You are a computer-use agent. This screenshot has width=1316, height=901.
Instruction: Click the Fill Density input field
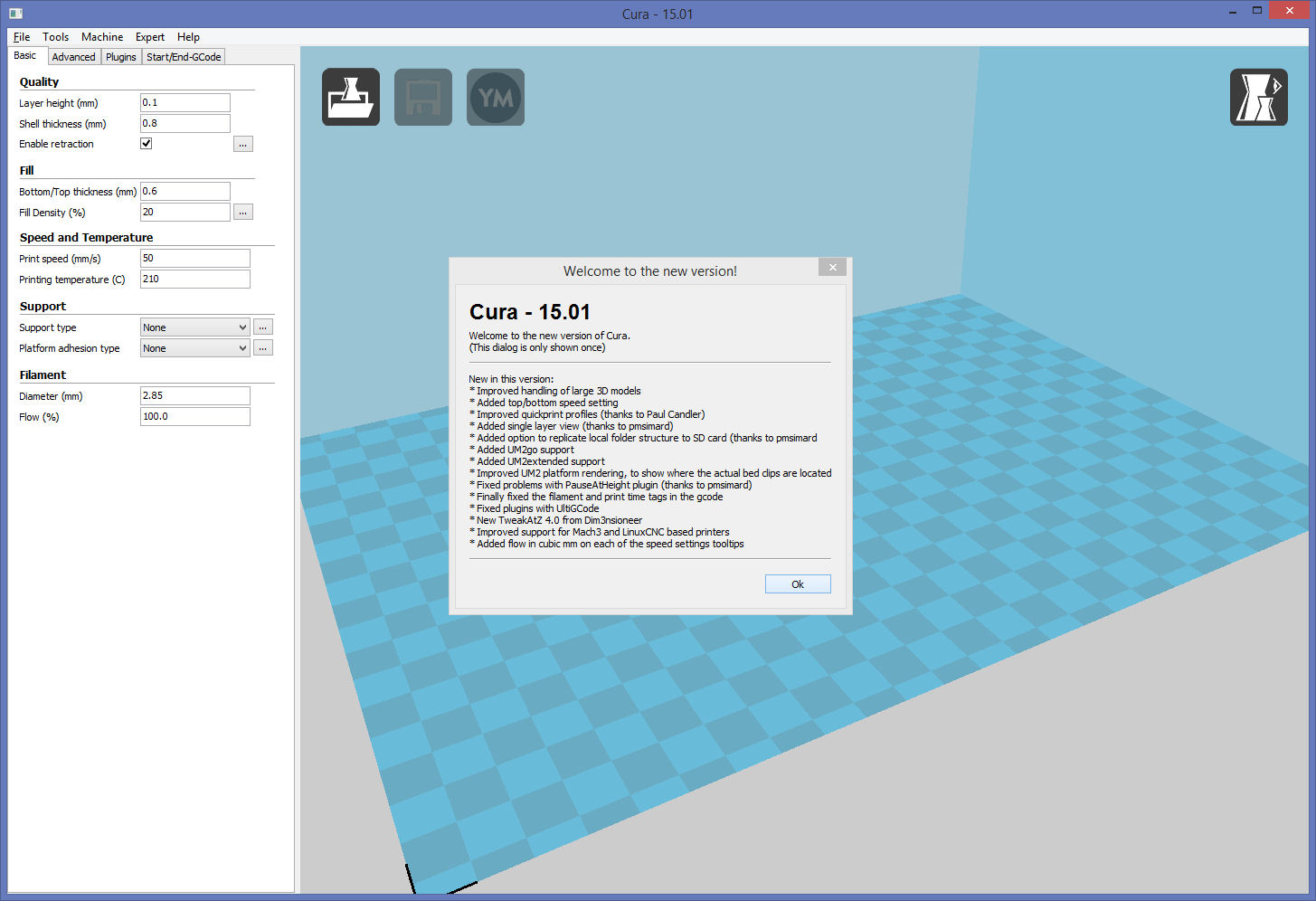click(185, 212)
